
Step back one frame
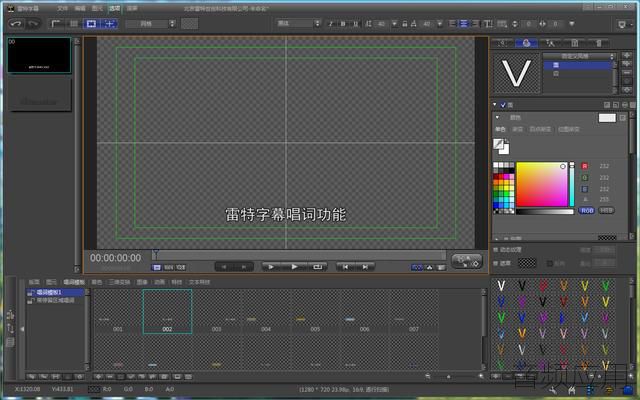(x=224, y=267)
